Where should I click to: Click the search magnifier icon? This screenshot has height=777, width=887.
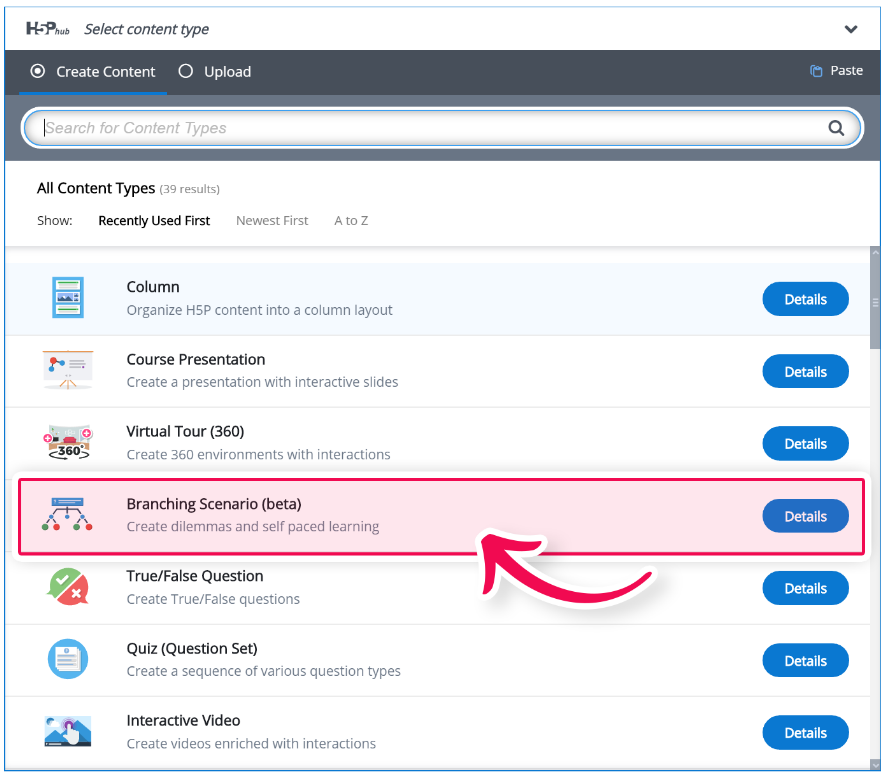coord(836,128)
